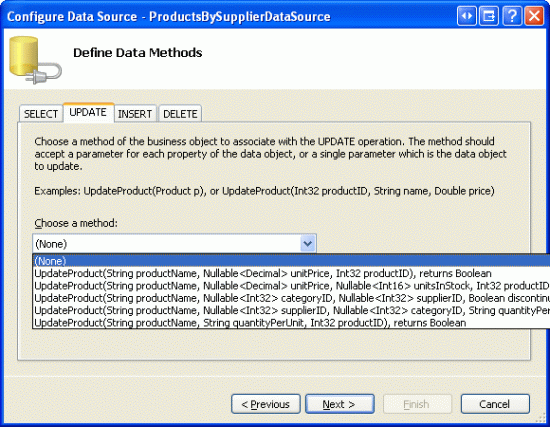Open help with the question mark icon
Image resolution: width=550 pixels, height=427 pixels.
pos(512,16)
